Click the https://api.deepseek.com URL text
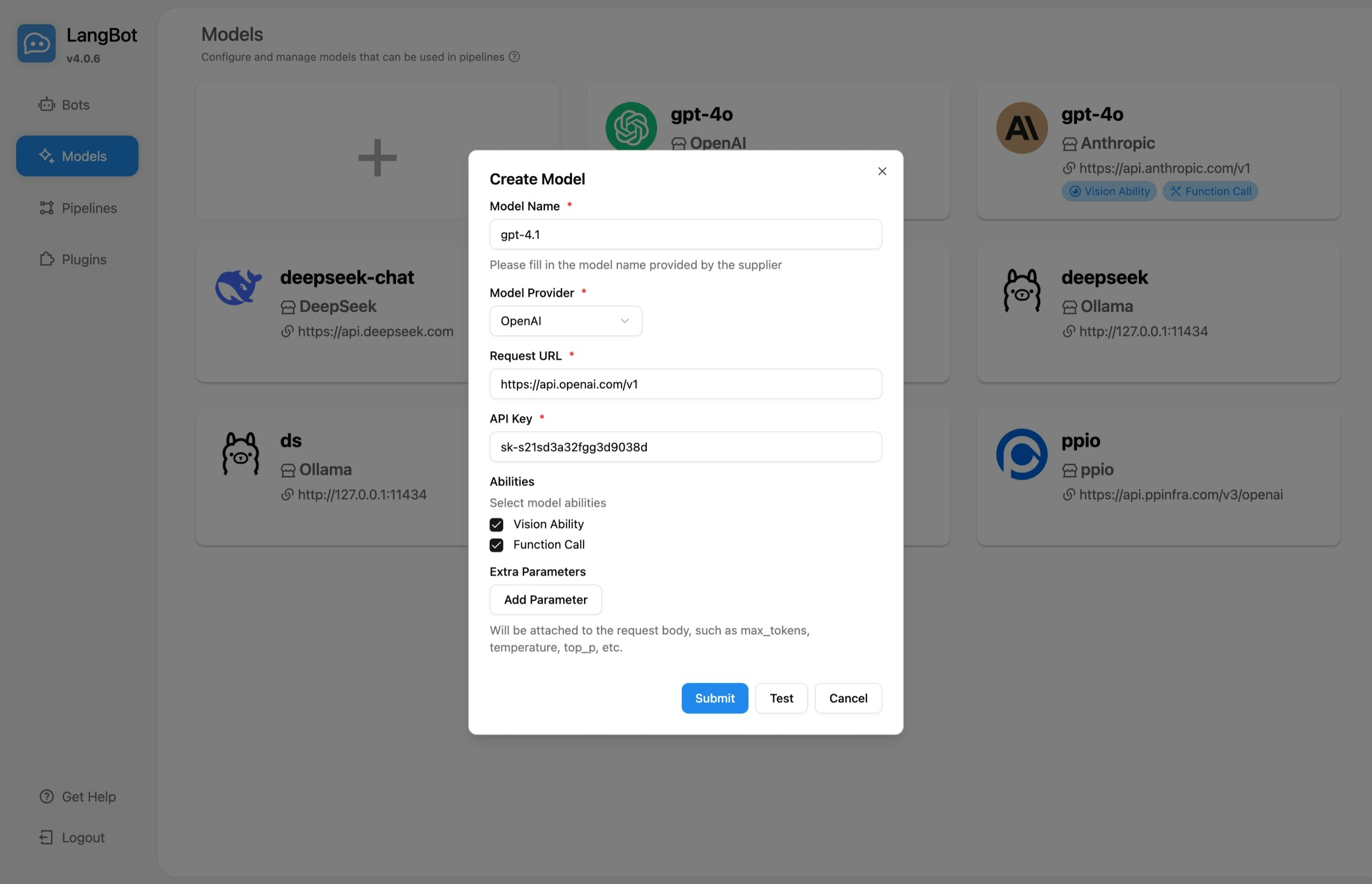Screen dimensions: 1372x884 tap(375, 331)
